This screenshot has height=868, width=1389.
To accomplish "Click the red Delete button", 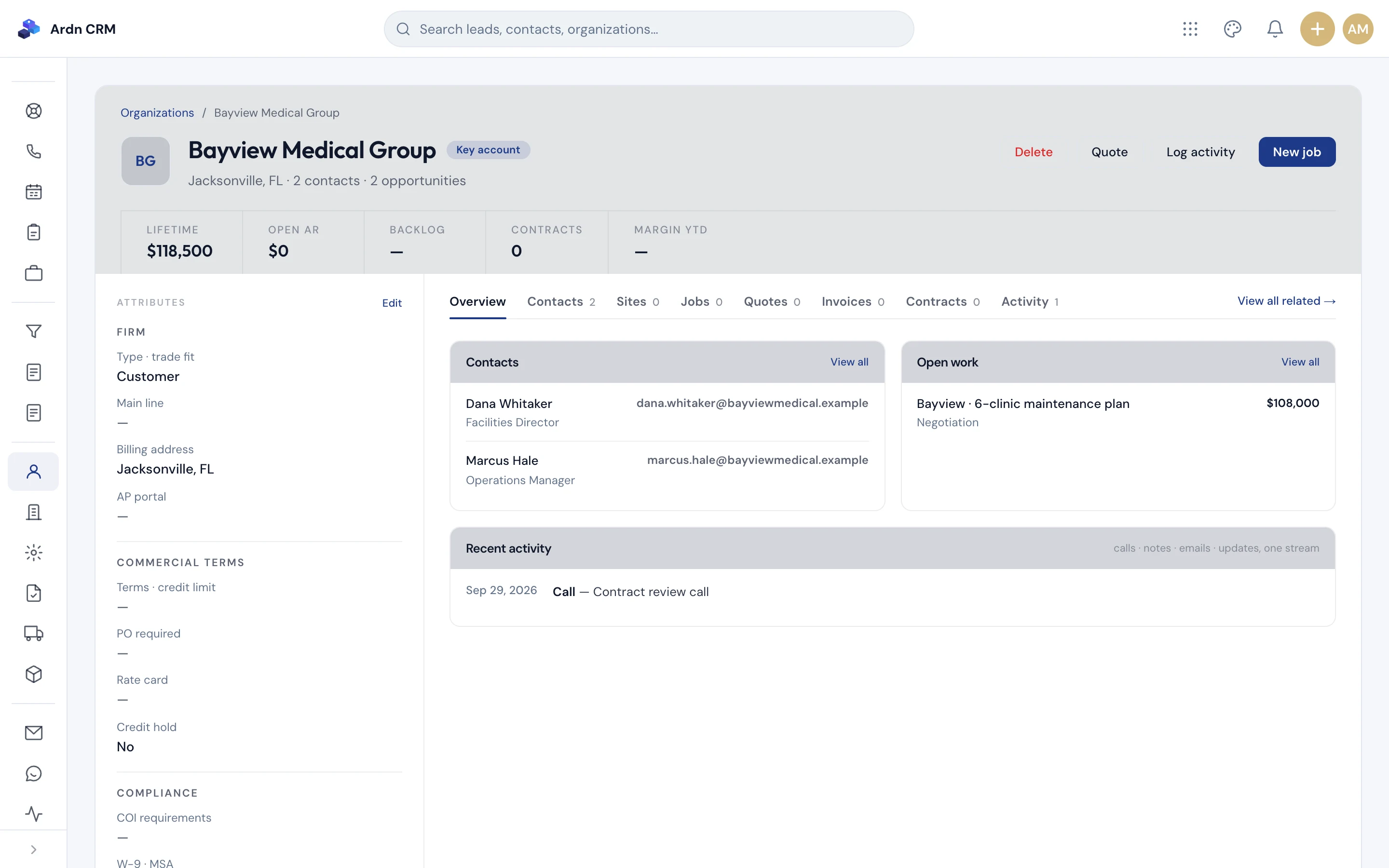I will (x=1033, y=152).
